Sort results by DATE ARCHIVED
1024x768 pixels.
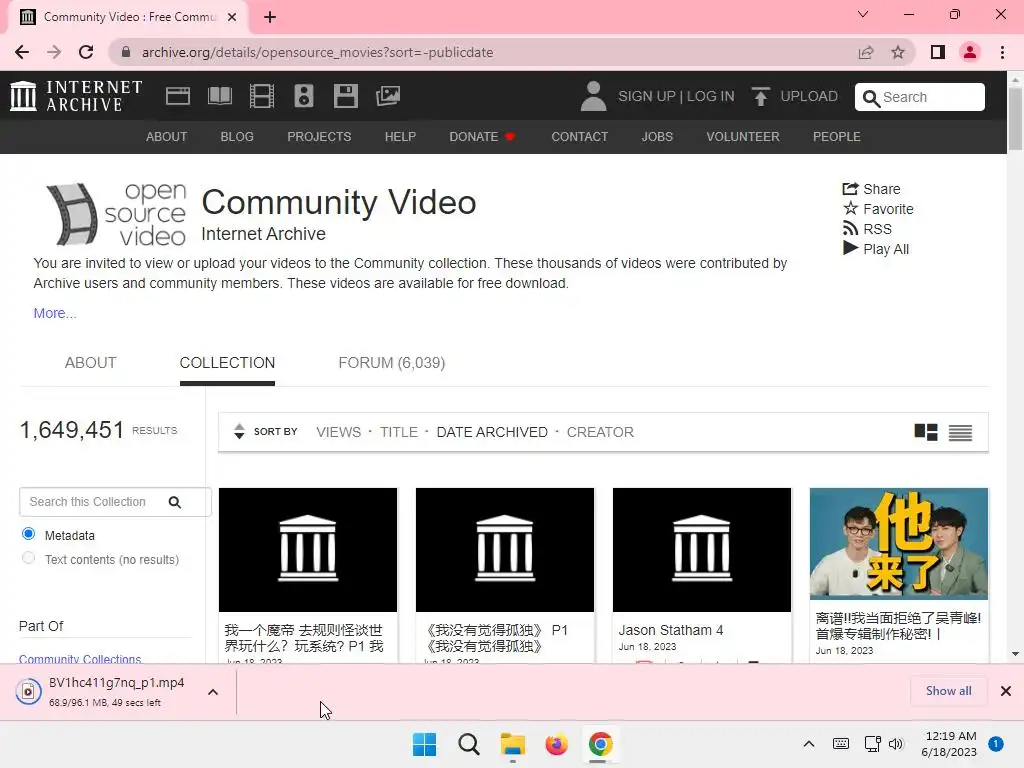492,432
